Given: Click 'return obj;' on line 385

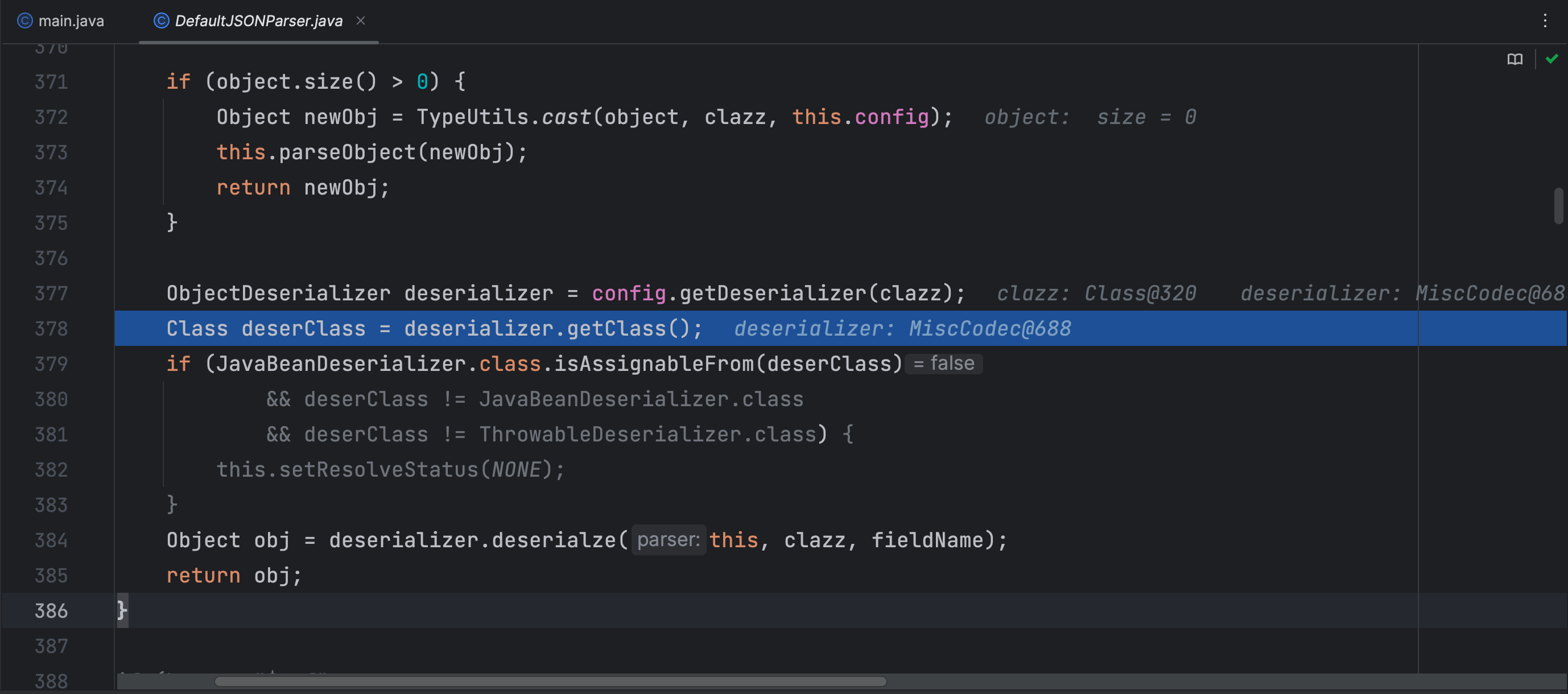Looking at the screenshot, I should [234, 576].
